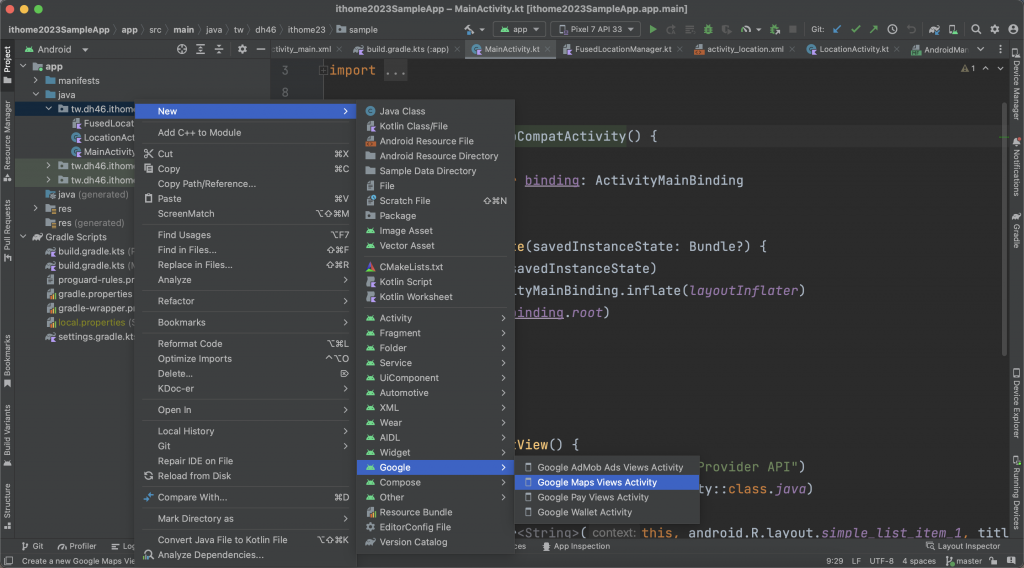Open Resource Manager side panel

click(x=7, y=141)
